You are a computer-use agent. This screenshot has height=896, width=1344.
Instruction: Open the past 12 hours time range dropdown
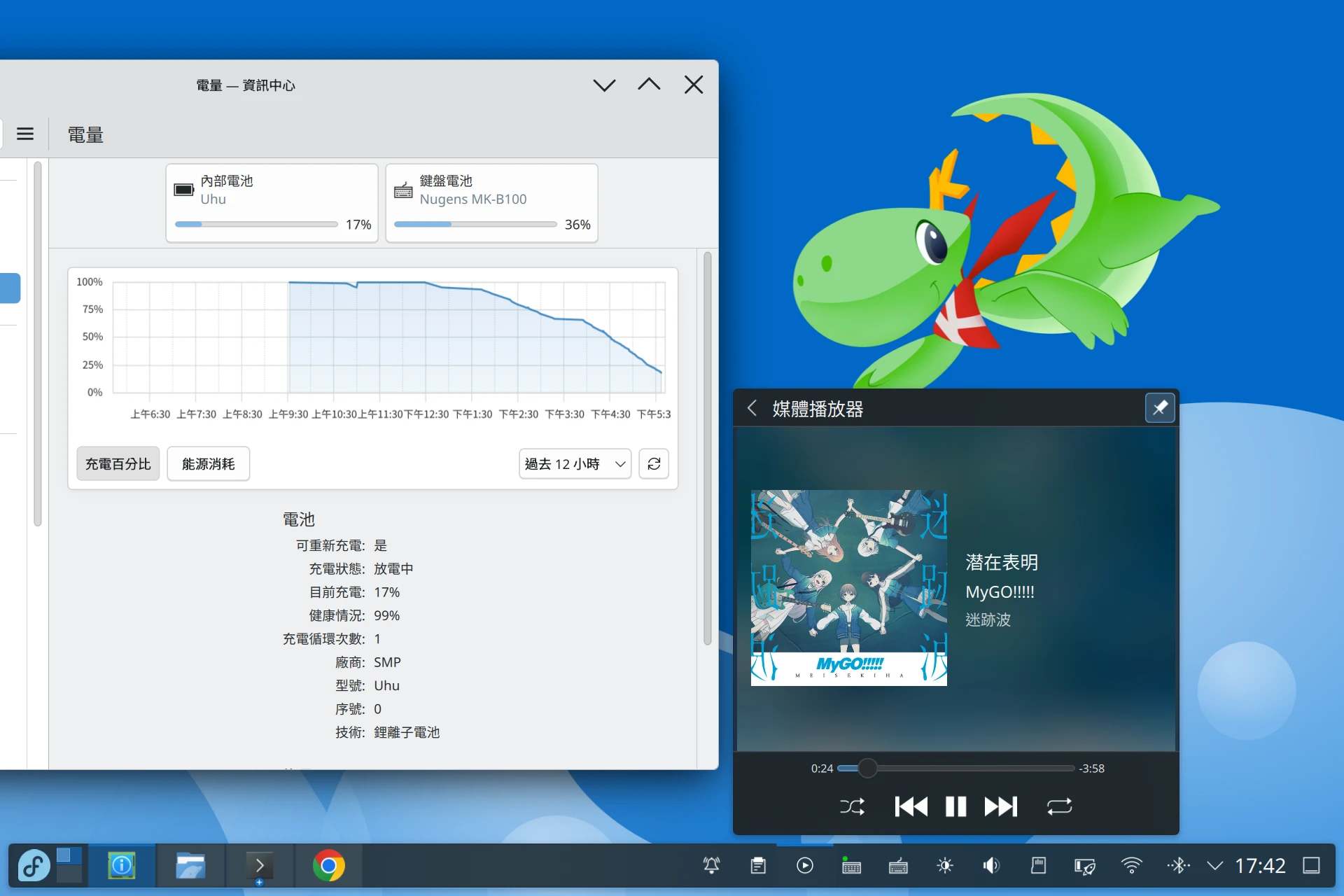coord(575,464)
